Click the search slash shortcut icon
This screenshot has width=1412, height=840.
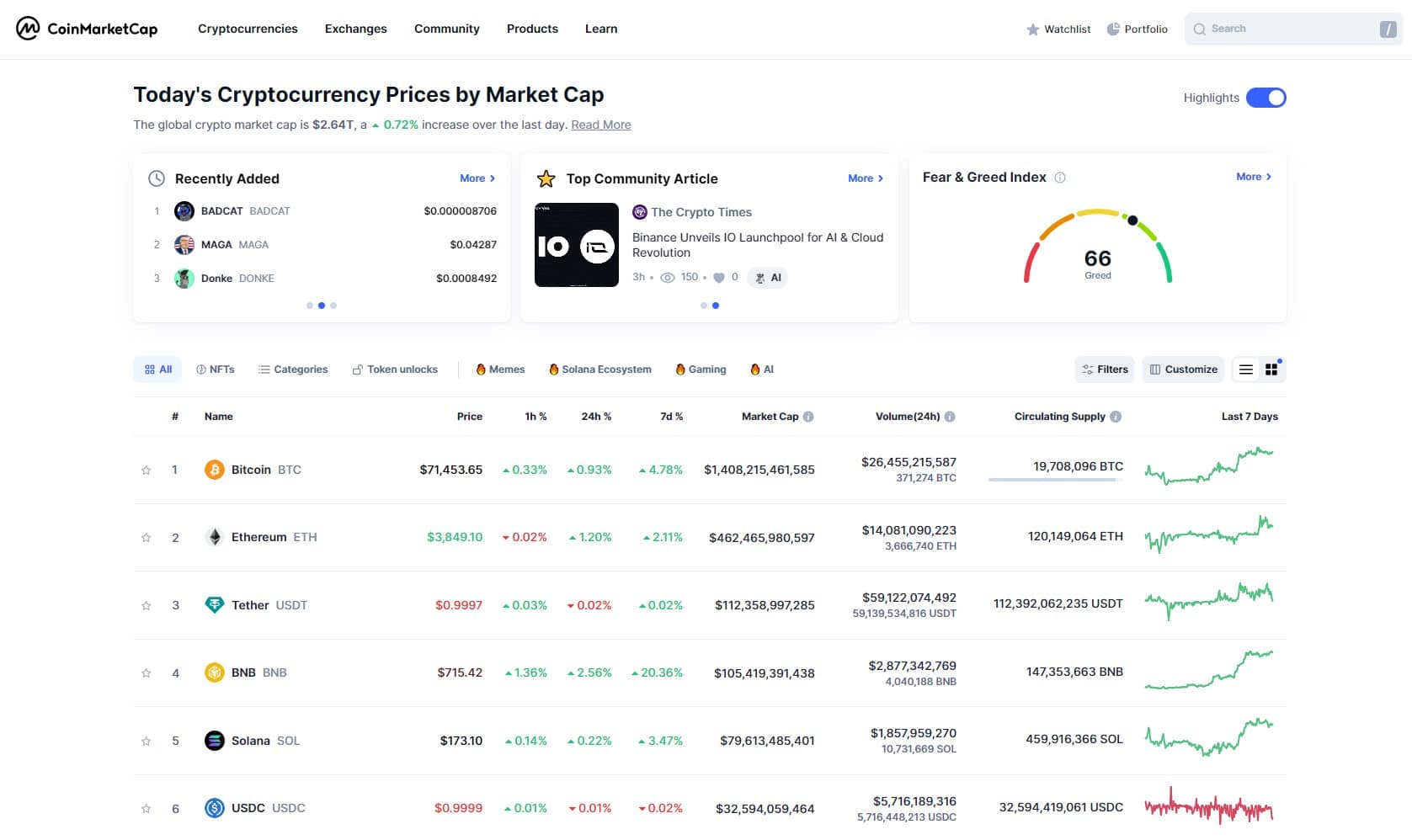pyautogui.click(x=1388, y=29)
